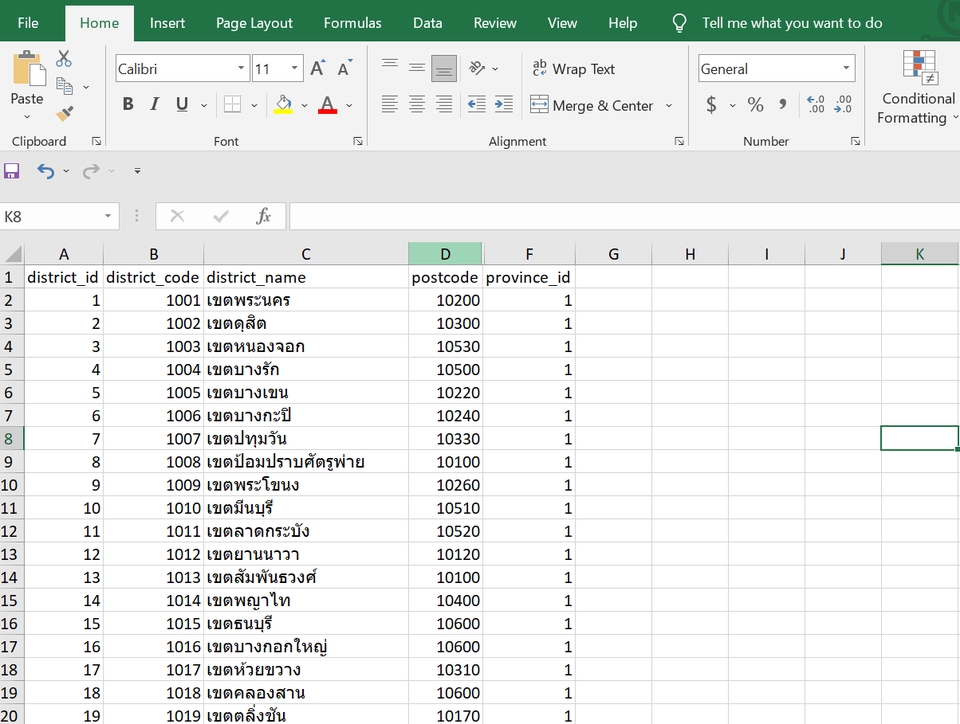The image size is (960, 724).
Task: Decrease decimal places
Action: coord(843,104)
